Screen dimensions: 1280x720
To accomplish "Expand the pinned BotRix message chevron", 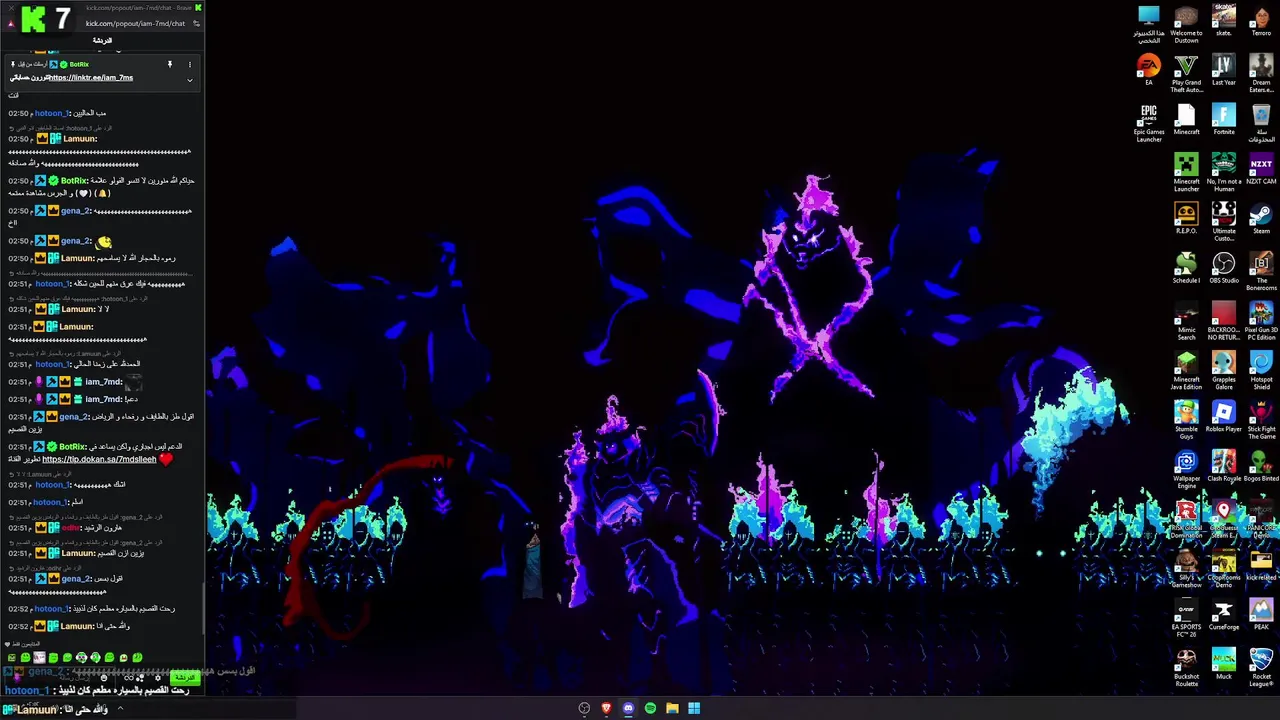I will (x=190, y=80).
